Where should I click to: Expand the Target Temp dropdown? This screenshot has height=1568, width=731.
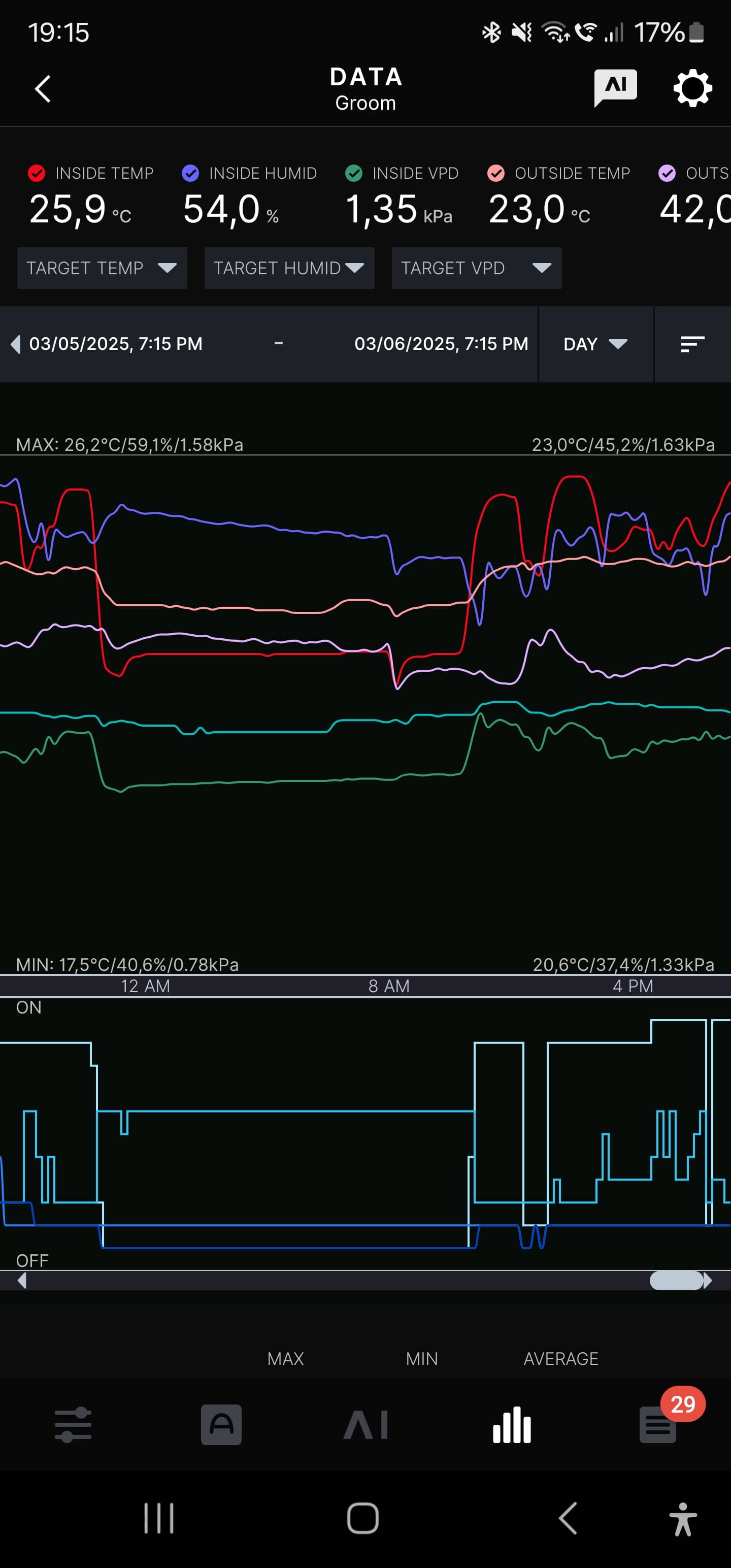[x=102, y=268]
